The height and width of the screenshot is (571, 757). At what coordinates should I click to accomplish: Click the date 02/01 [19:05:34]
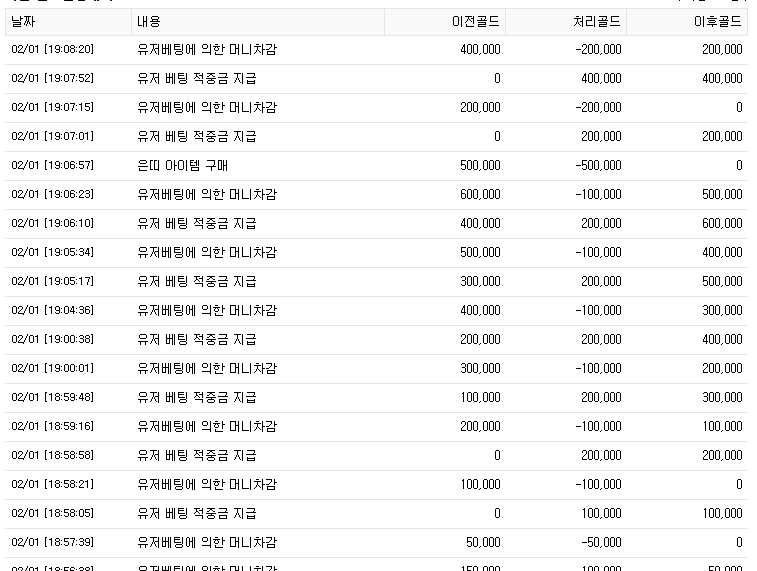click(x=53, y=252)
